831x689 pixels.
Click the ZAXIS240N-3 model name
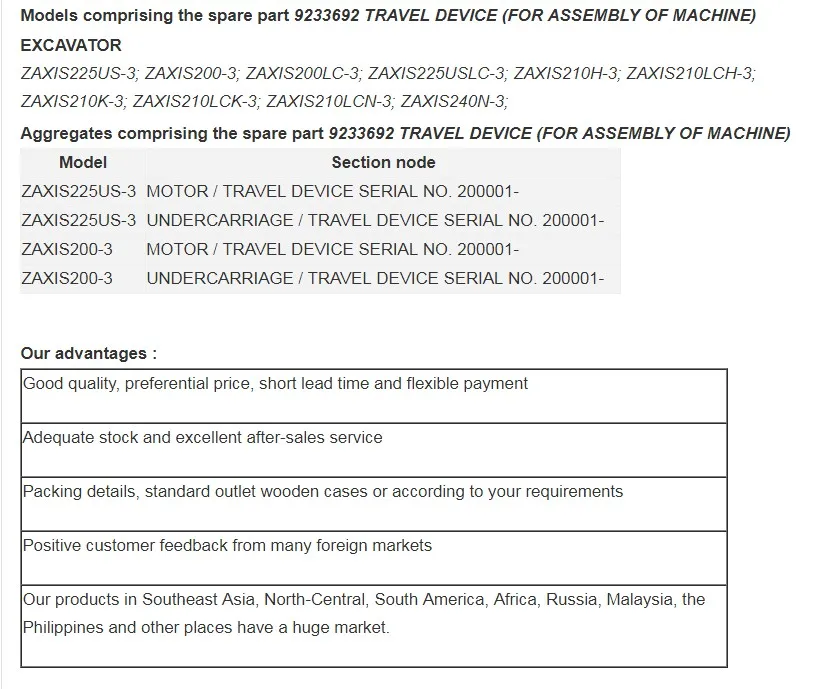click(x=453, y=101)
